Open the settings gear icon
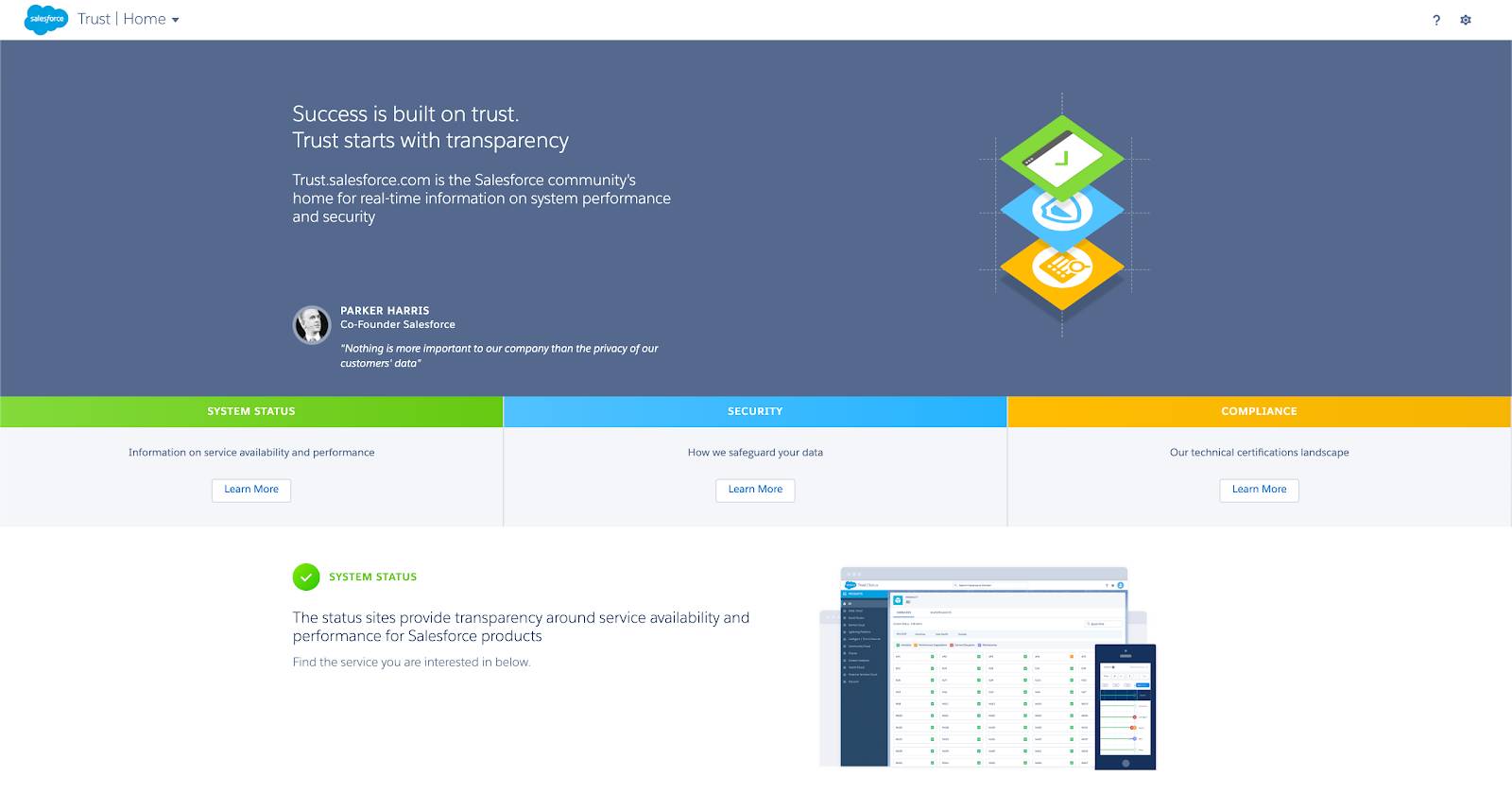This screenshot has width=1512, height=793. (1466, 20)
